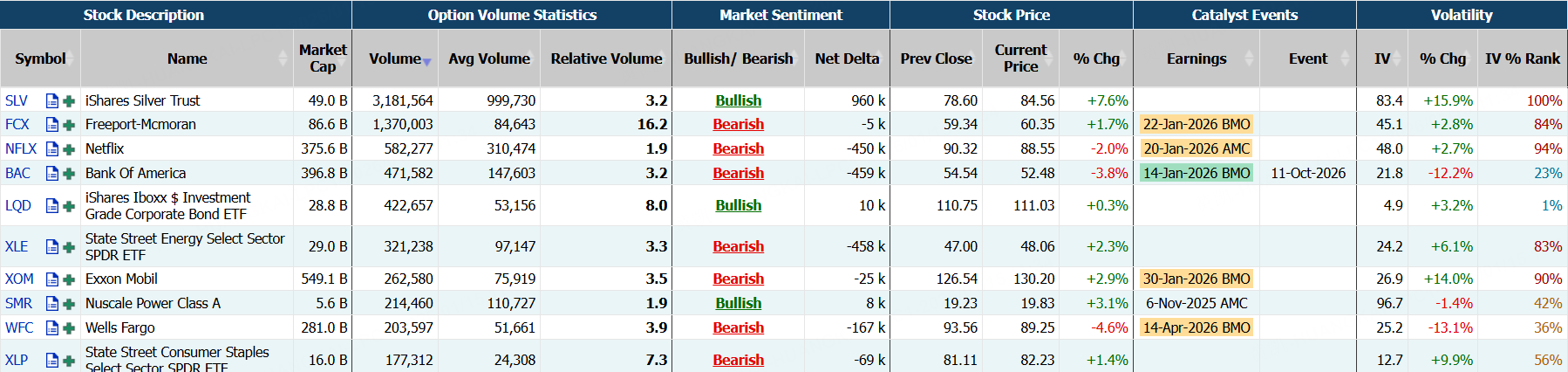Image resolution: width=1568 pixels, height=372 pixels.
Task: Click the green plus icon for FCX
Action: click(x=69, y=125)
